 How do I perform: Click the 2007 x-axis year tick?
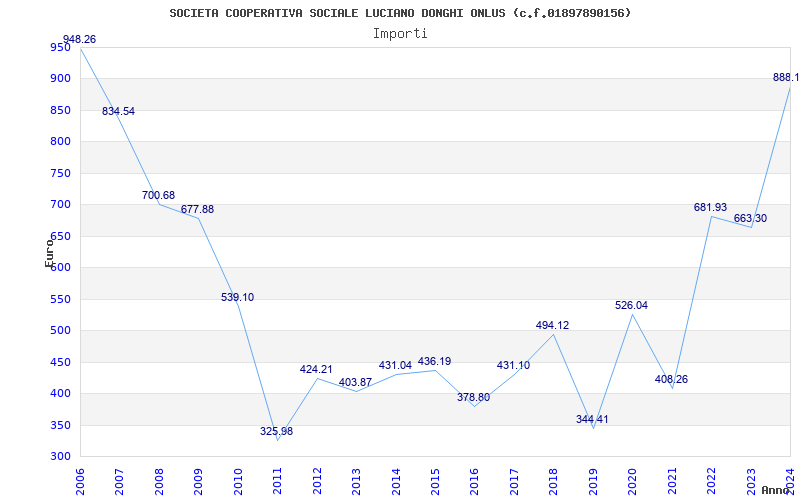(119, 480)
